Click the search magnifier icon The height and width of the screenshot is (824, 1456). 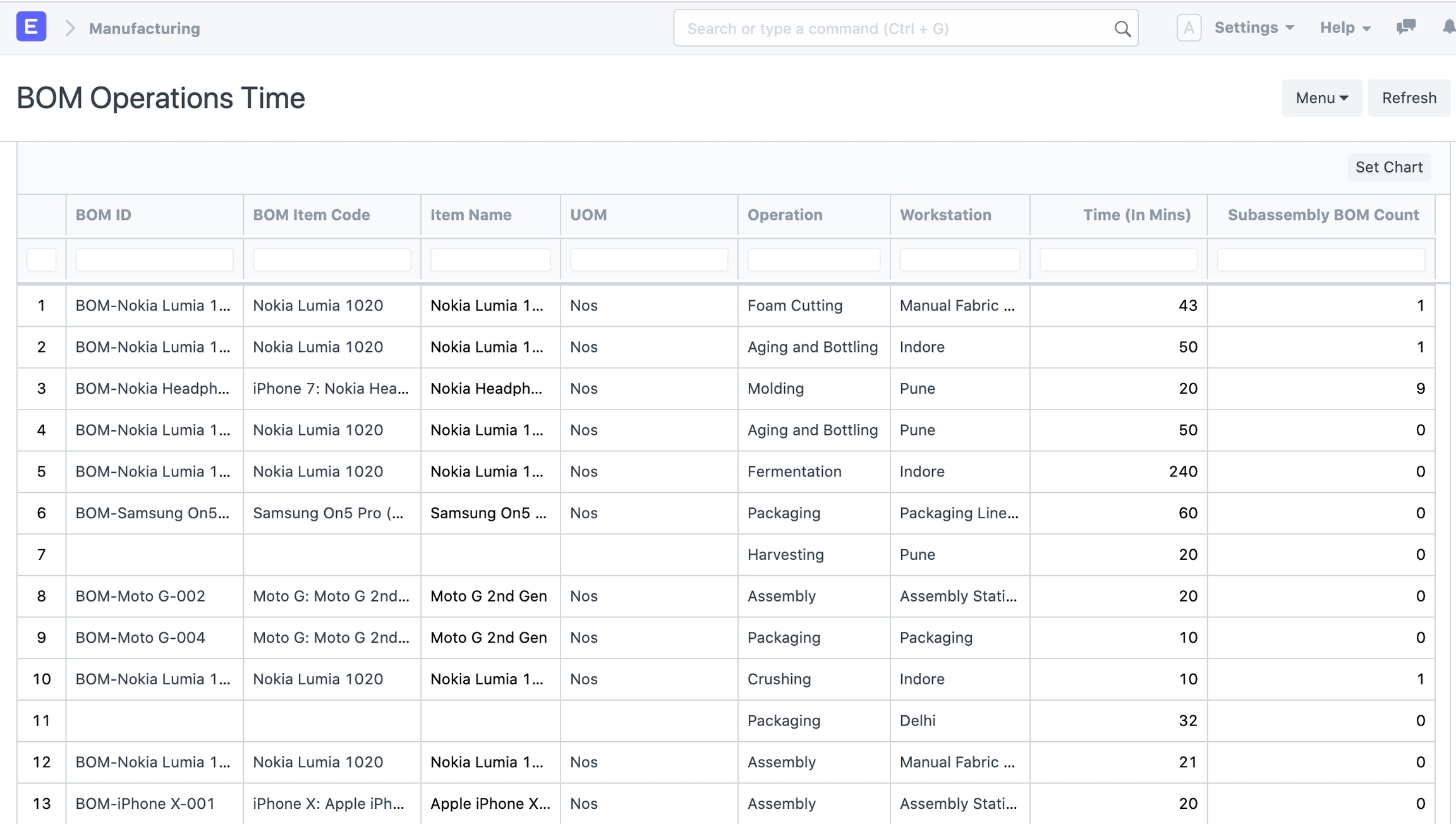[x=1122, y=28]
